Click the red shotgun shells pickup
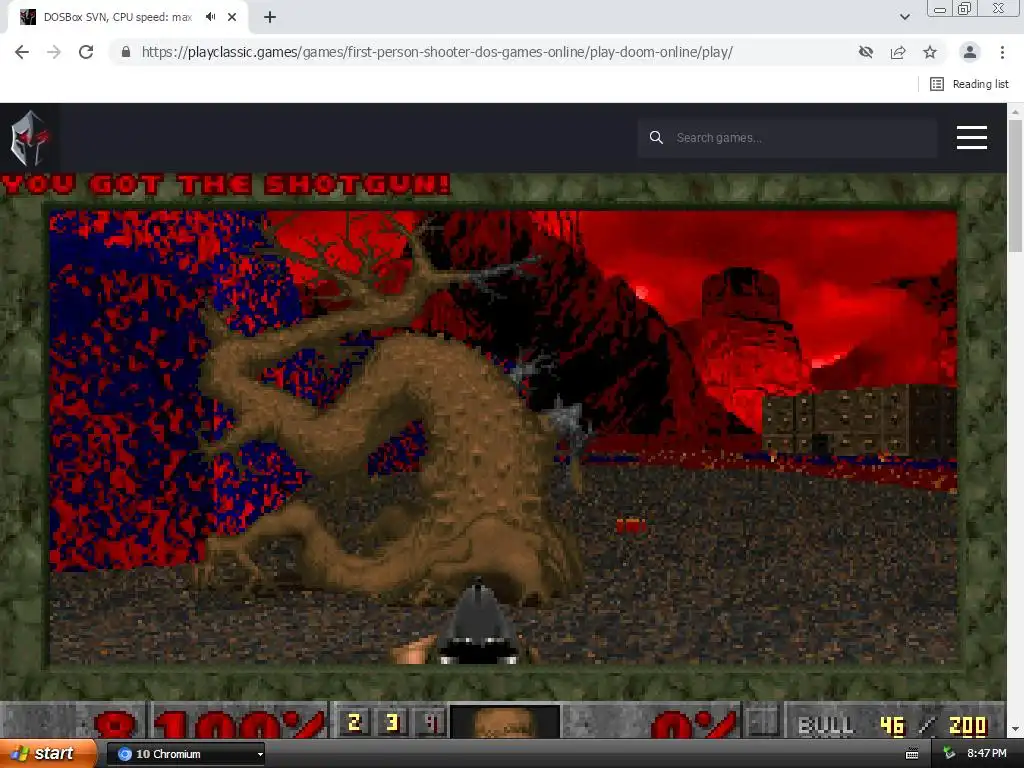 [631, 526]
